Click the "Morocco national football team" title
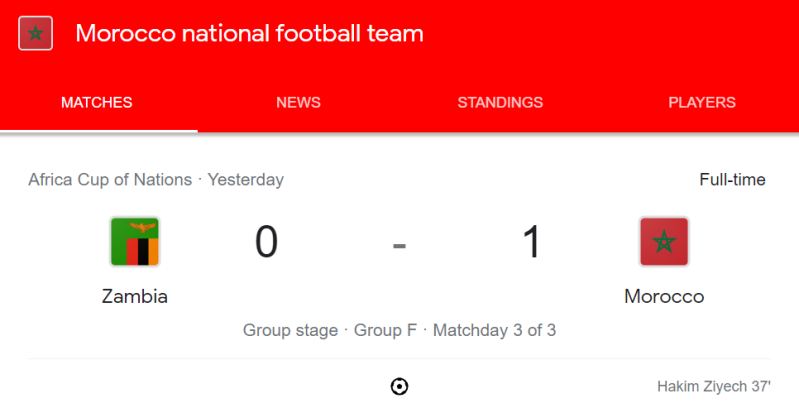Screen dimensions: 799x408 (249, 34)
